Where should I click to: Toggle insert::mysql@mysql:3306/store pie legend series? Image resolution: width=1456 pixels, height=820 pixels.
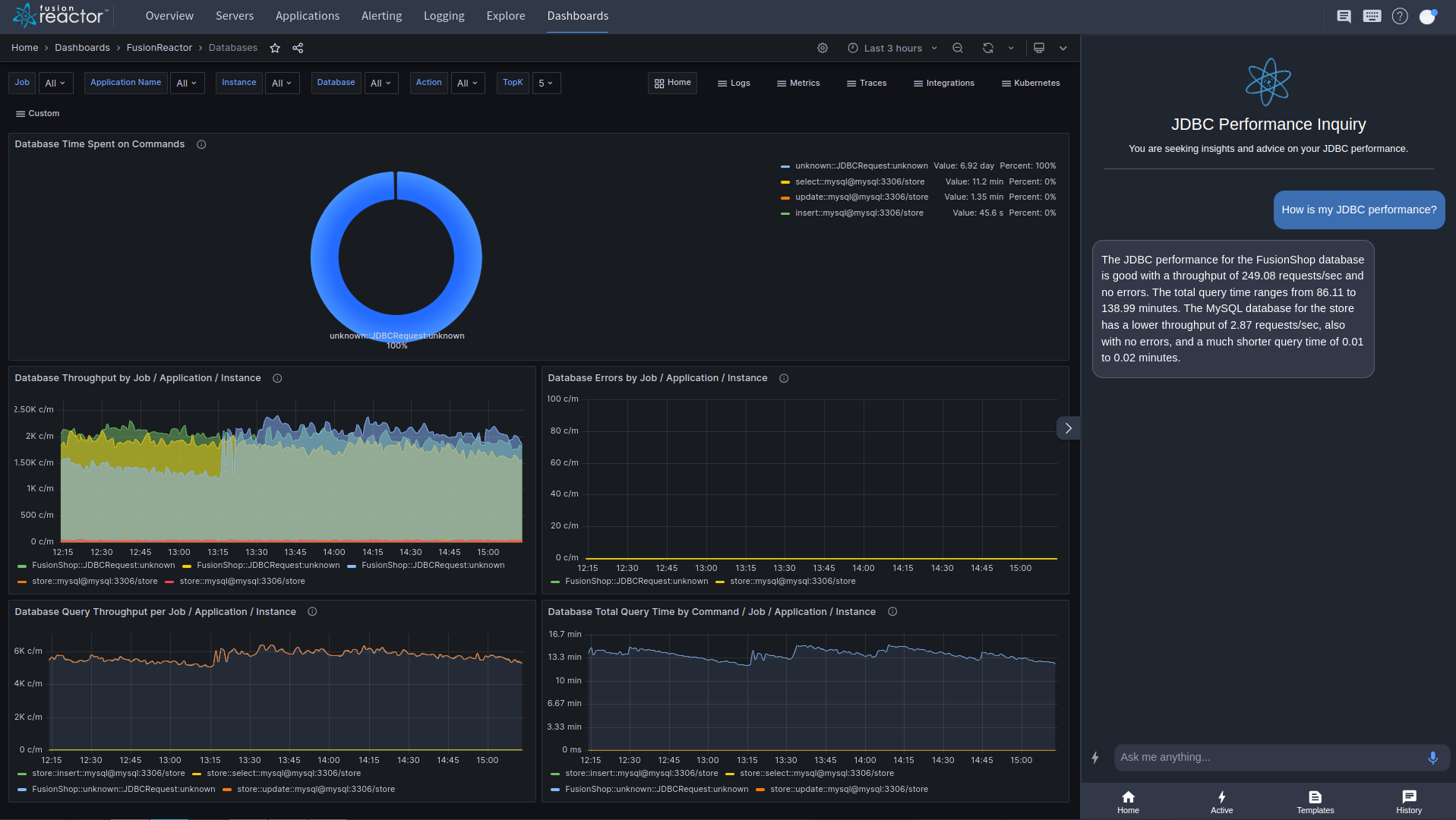(x=859, y=213)
